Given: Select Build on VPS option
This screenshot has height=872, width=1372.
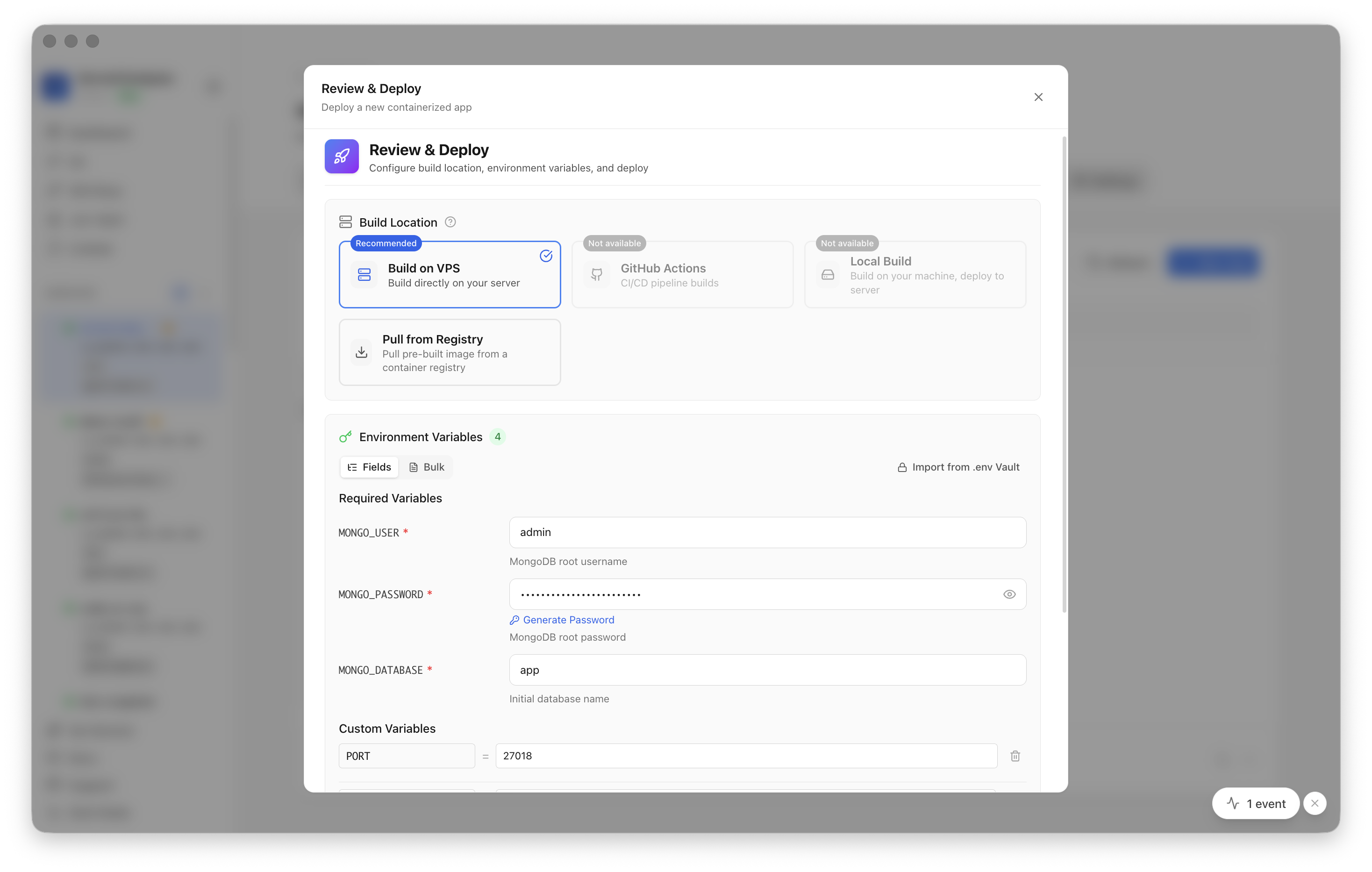Looking at the screenshot, I should [450, 275].
